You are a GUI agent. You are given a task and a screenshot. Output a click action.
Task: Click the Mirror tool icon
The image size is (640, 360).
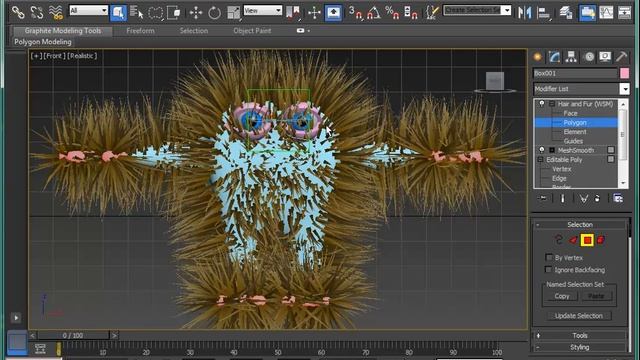[x=524, y=13]
